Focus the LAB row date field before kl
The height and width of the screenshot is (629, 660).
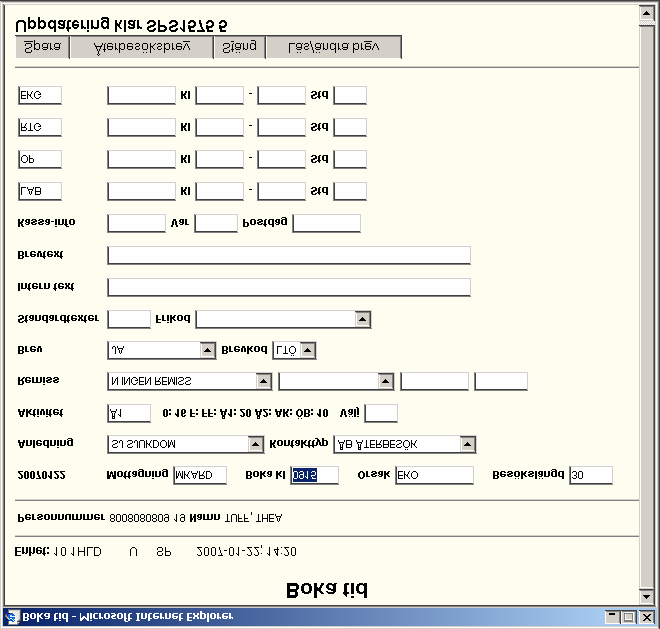click(x=141, y=191)
